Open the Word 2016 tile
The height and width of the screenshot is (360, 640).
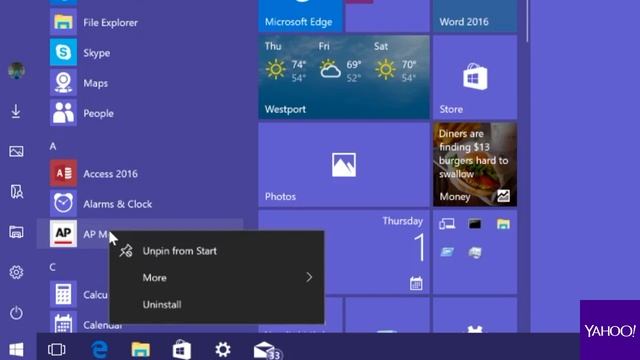pyautogui.click(x=475, y=16)
